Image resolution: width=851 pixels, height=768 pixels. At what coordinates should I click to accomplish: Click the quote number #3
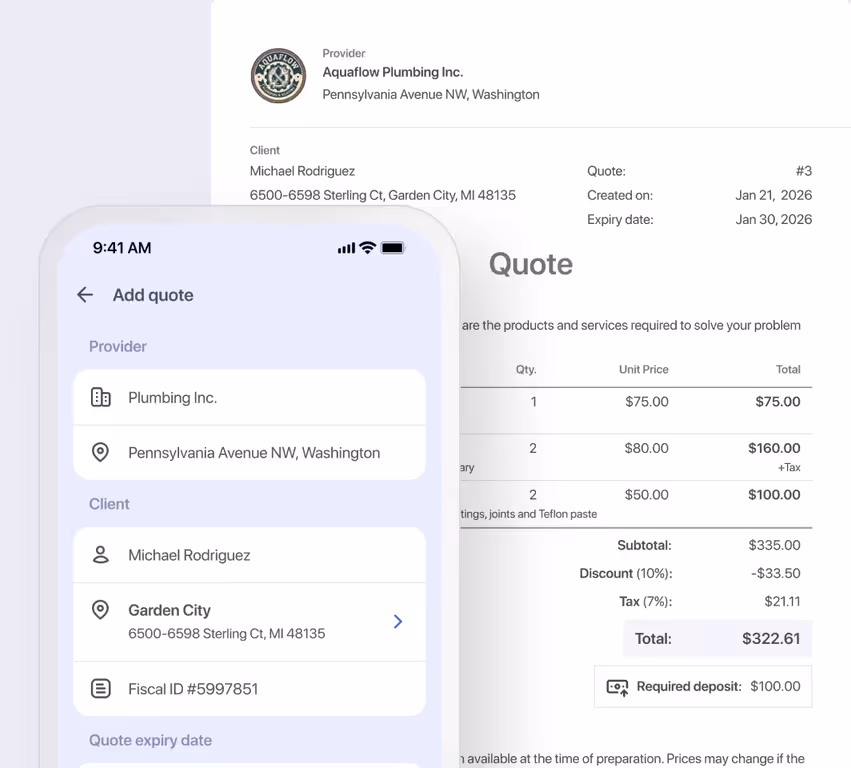tap(804, 171)
